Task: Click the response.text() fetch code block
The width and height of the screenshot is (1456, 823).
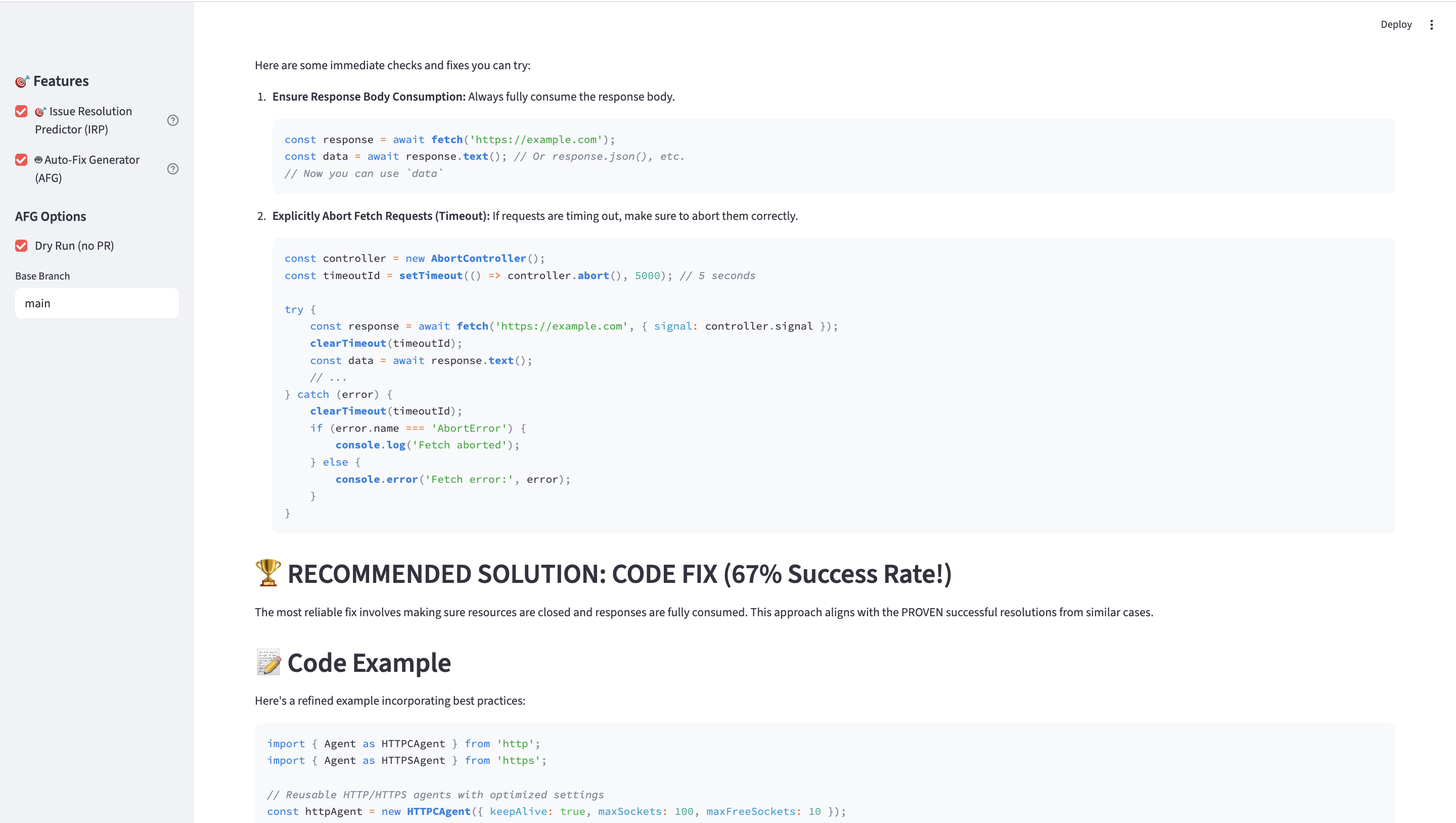Action: [x=833, y=157]
